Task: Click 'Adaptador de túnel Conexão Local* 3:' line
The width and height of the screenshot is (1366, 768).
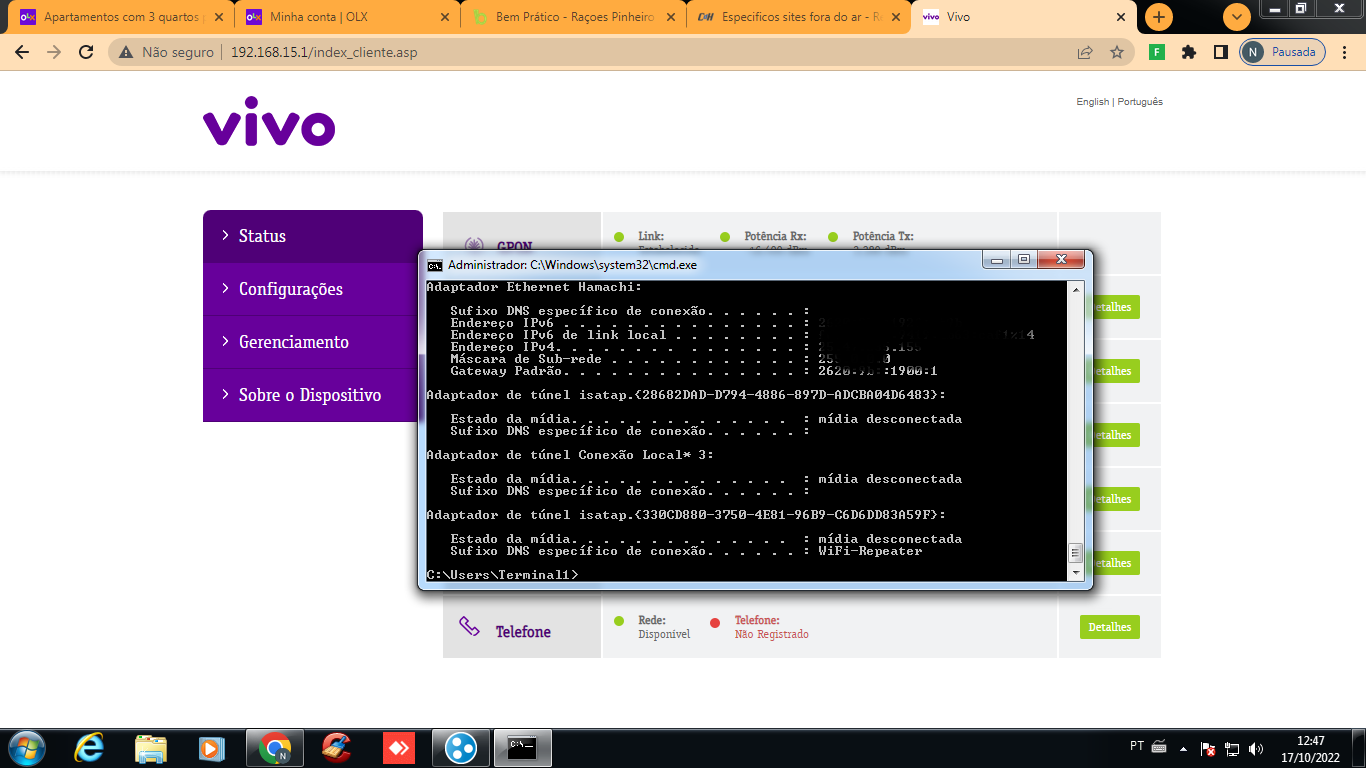Action: pos(570,455)
